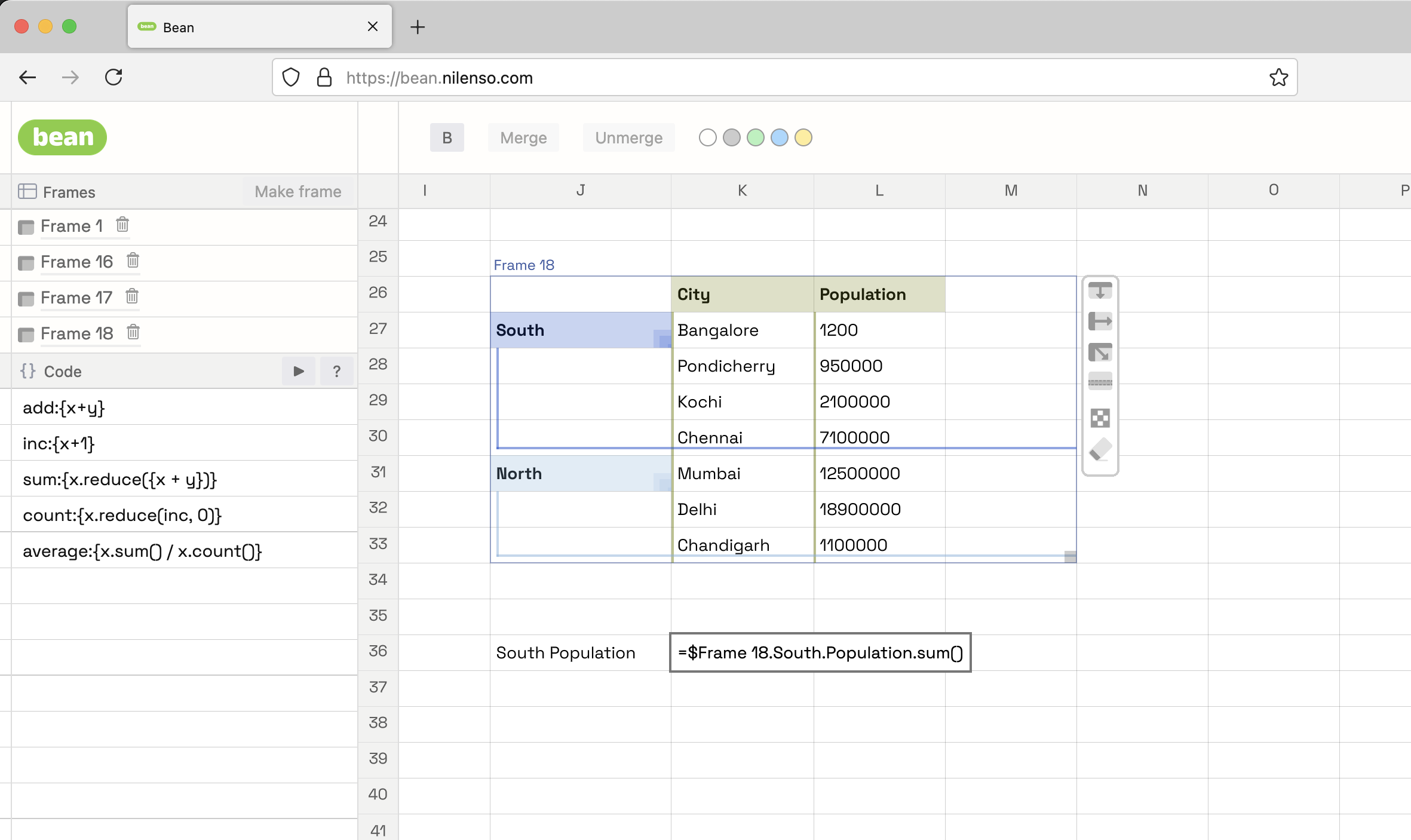The width and height of the screenshot is (1411, 840).
Task: Open Frame 1 in the frames list
Action: tap(72, 226)
